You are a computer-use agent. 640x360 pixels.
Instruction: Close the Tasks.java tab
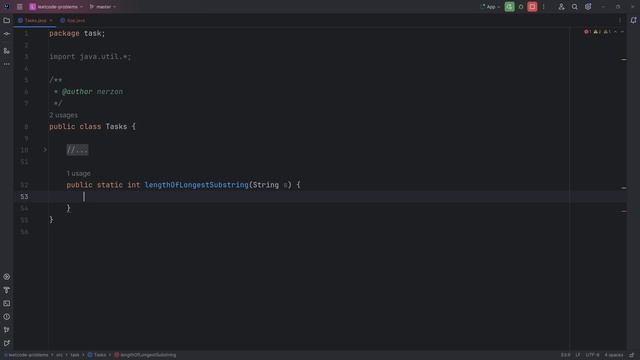tap(51, 20)
